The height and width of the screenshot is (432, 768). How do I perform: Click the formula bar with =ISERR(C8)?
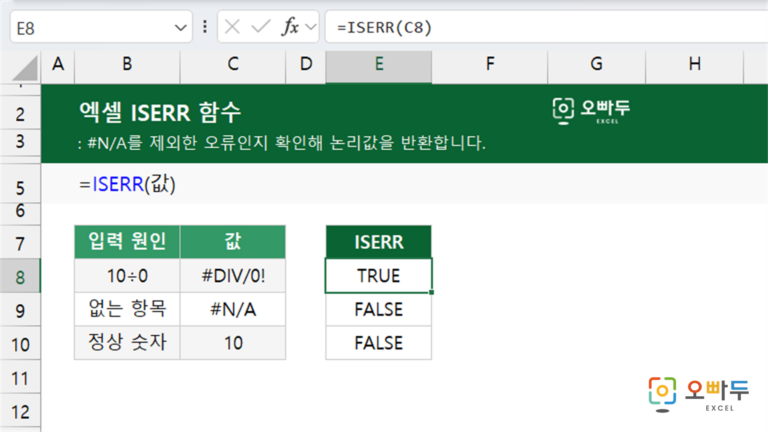546,27
